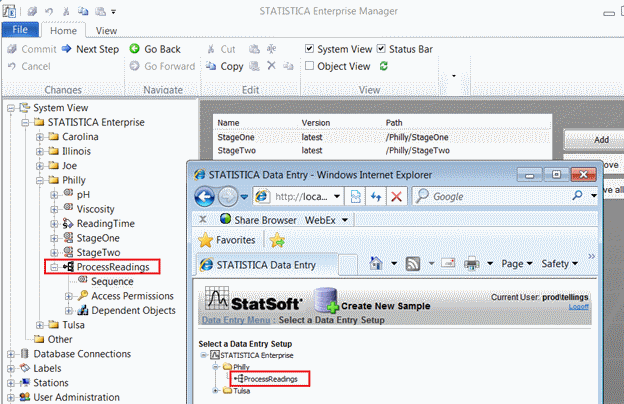
Task: Select the Labels tree node
Action: click(x=47, y=368)
